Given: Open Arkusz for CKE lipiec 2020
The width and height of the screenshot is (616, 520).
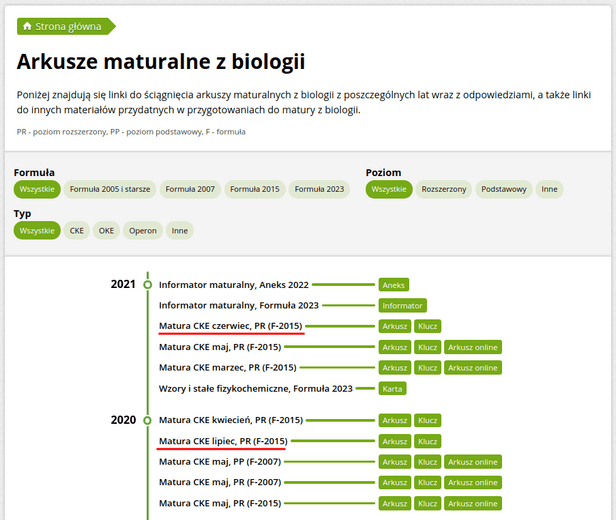Looking at the screenshot, I should click(x=395, y=441).
